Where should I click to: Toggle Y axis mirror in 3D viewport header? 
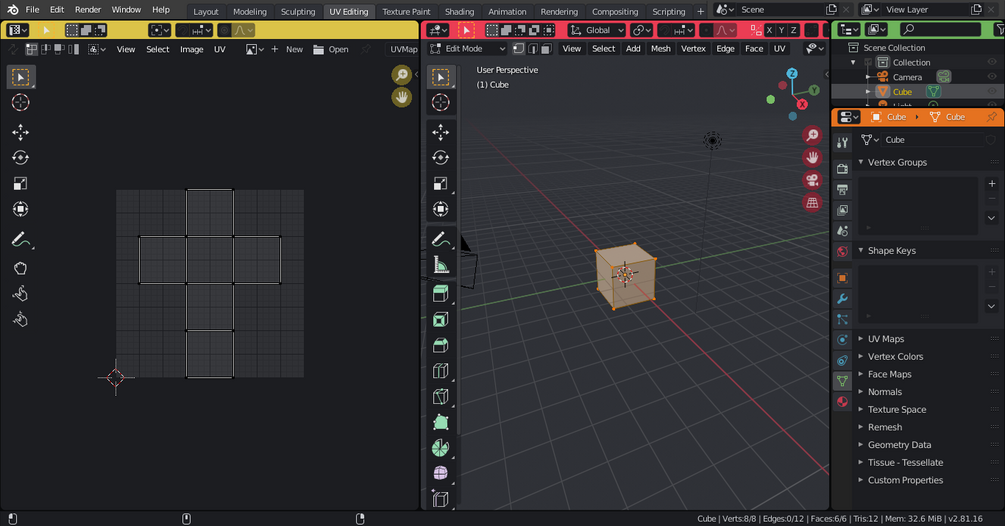781,30
